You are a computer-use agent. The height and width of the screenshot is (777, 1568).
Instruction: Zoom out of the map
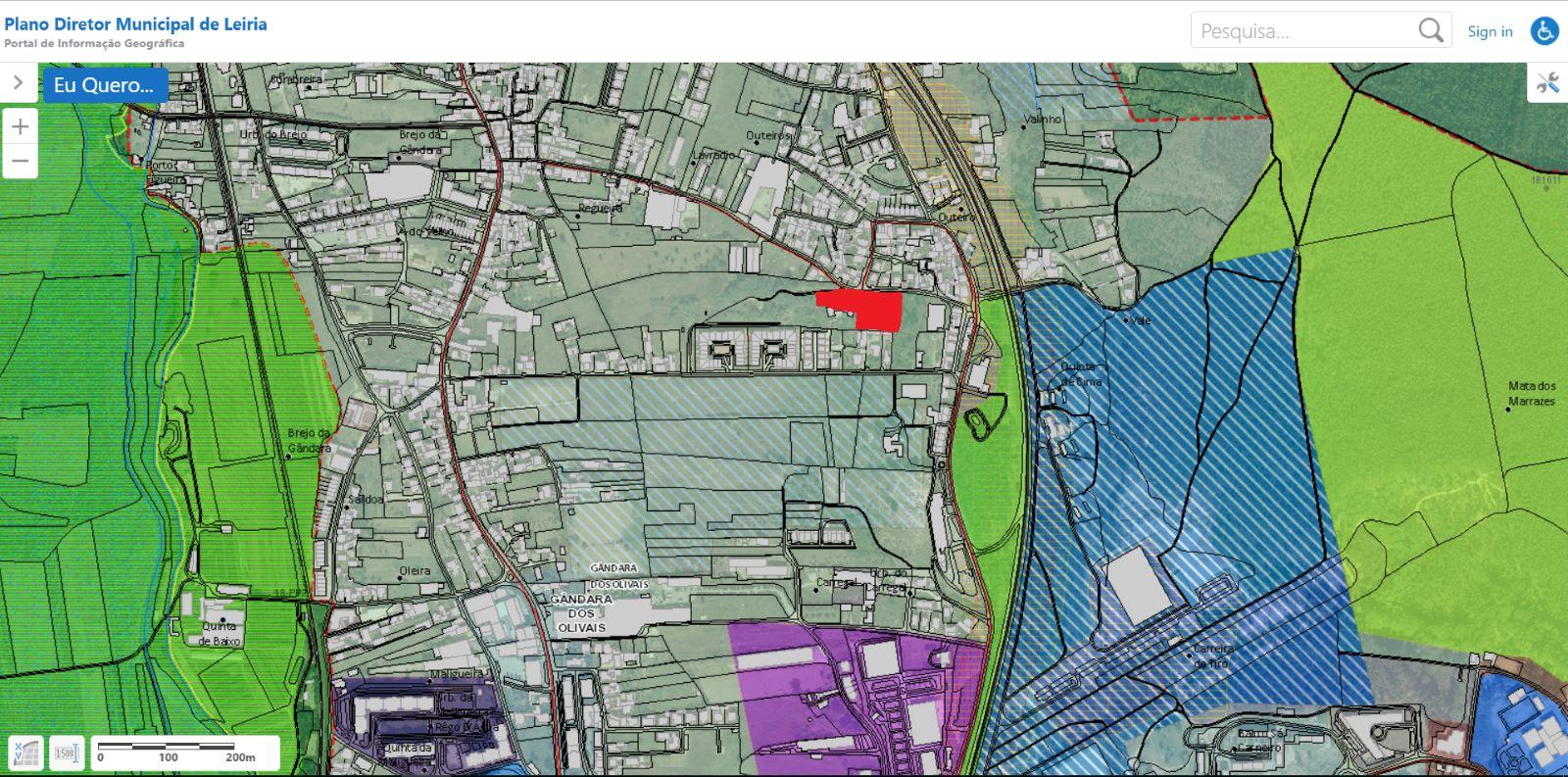click(21, 161)
